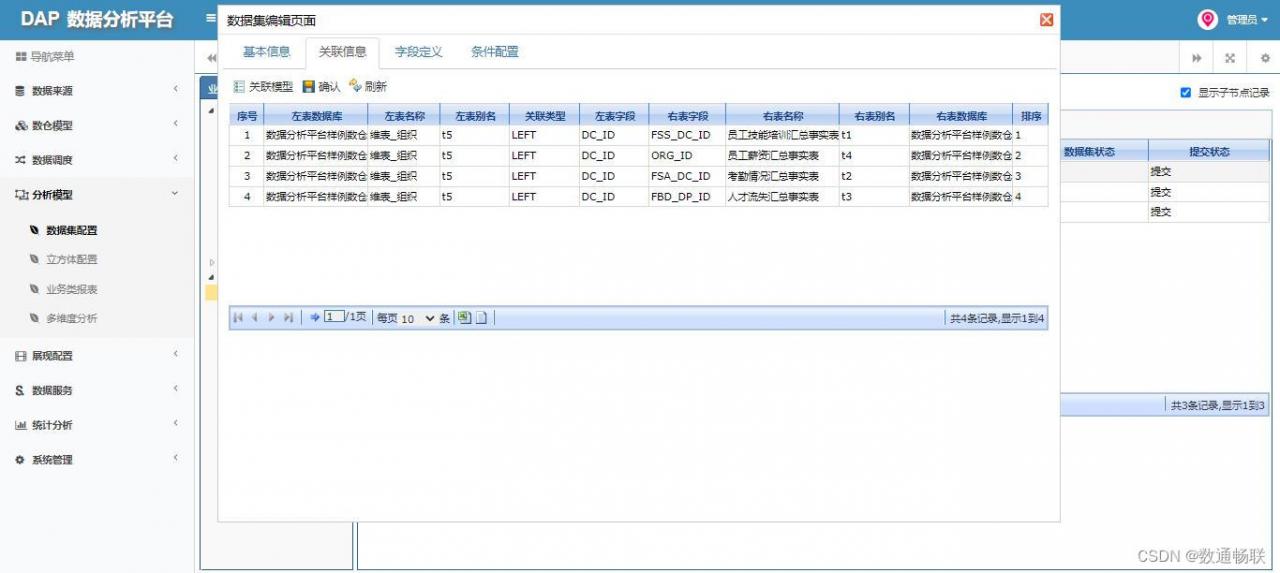Click the 统计分析 chart icon
Image resolution: width=1280 pixels, height=573 pixels.
click(21, 425)
